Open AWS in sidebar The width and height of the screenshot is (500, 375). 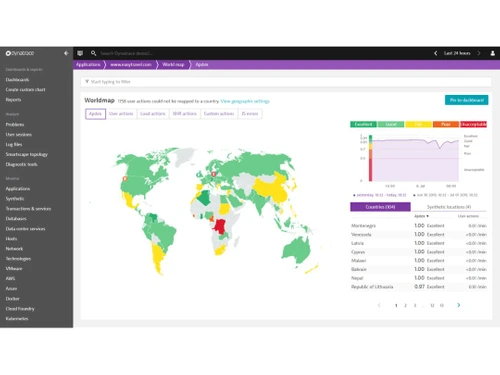coord(10,278)
